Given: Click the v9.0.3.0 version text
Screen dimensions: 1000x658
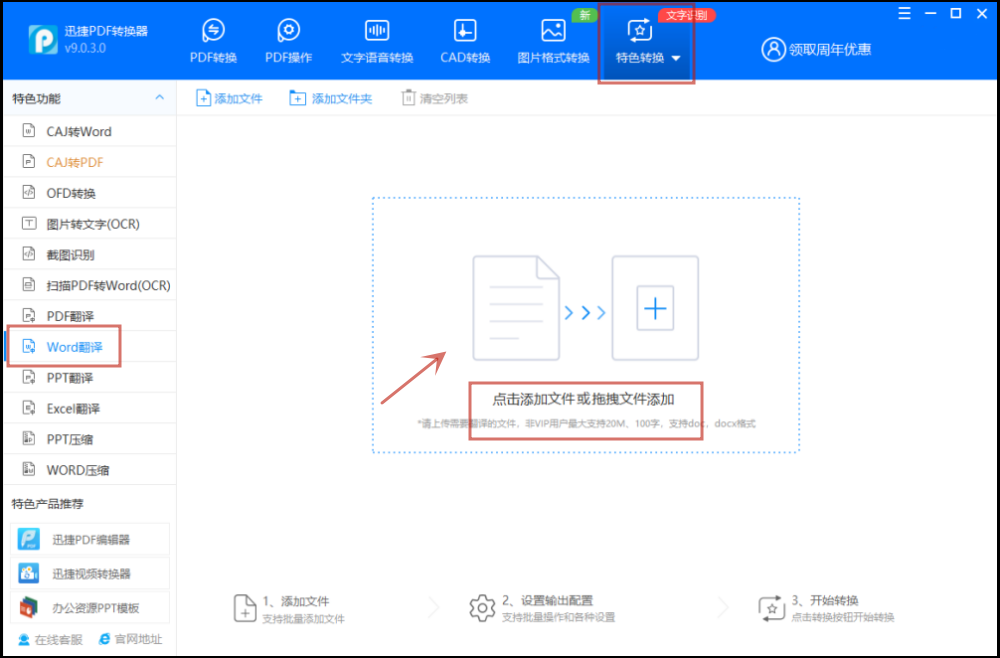Looking at the screenshot, I should pos(85,48).
